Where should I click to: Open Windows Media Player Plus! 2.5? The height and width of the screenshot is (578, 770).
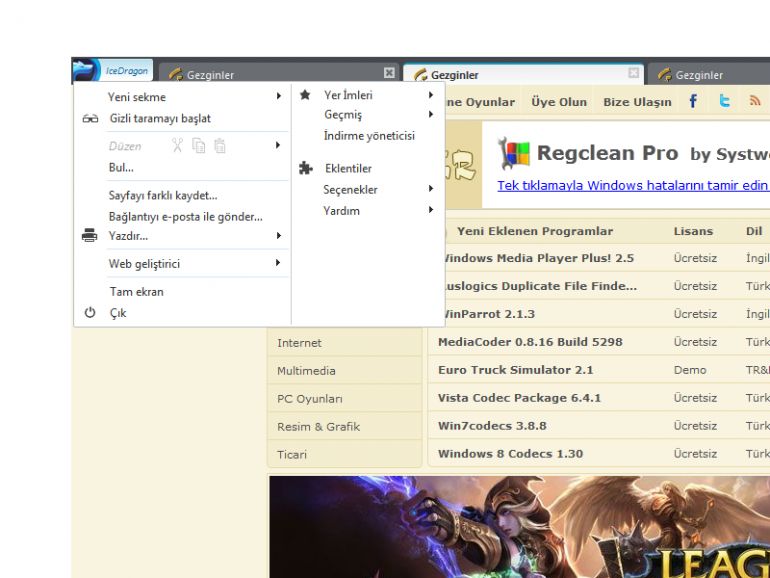539,258
